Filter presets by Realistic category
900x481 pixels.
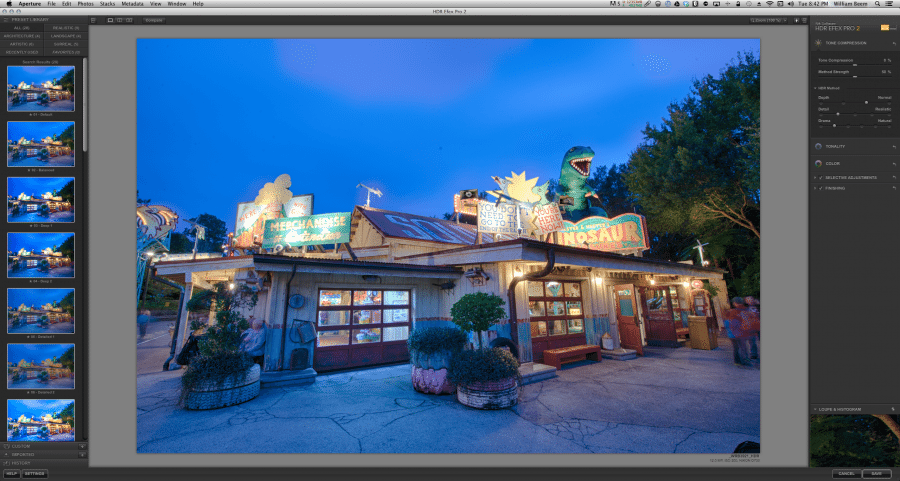coord(66,28)
